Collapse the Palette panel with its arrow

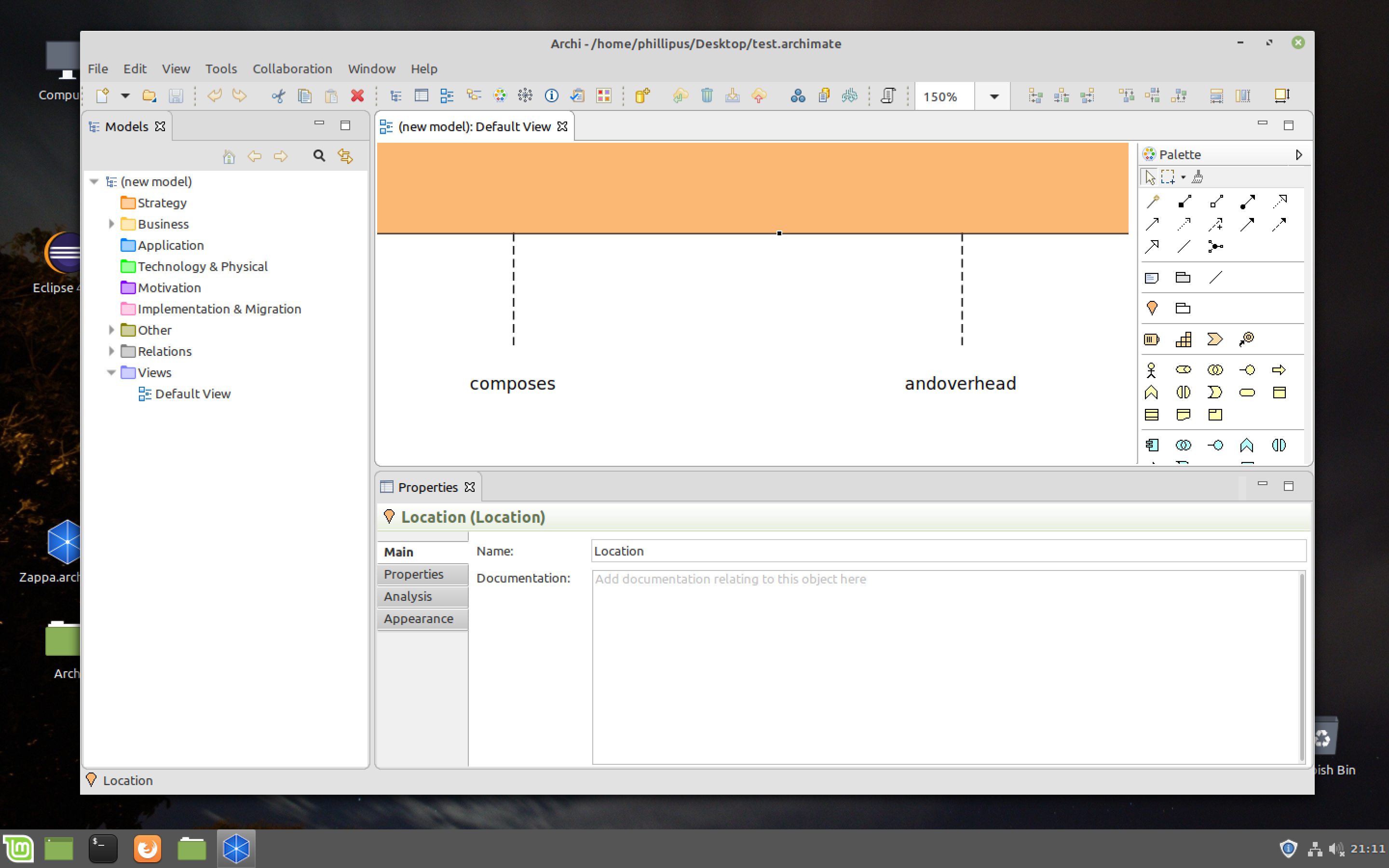(x=1299, y=154)
